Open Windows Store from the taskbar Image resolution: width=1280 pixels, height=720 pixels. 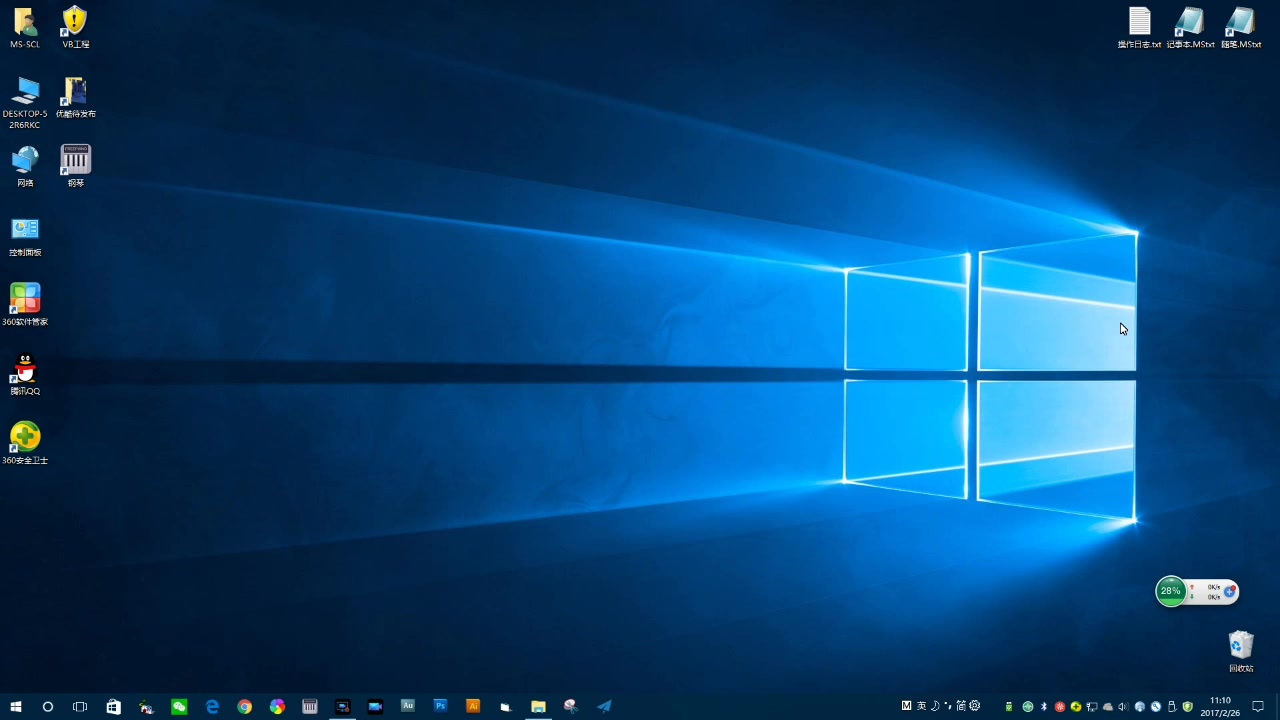pyautogui.click(x=113, y=706)
